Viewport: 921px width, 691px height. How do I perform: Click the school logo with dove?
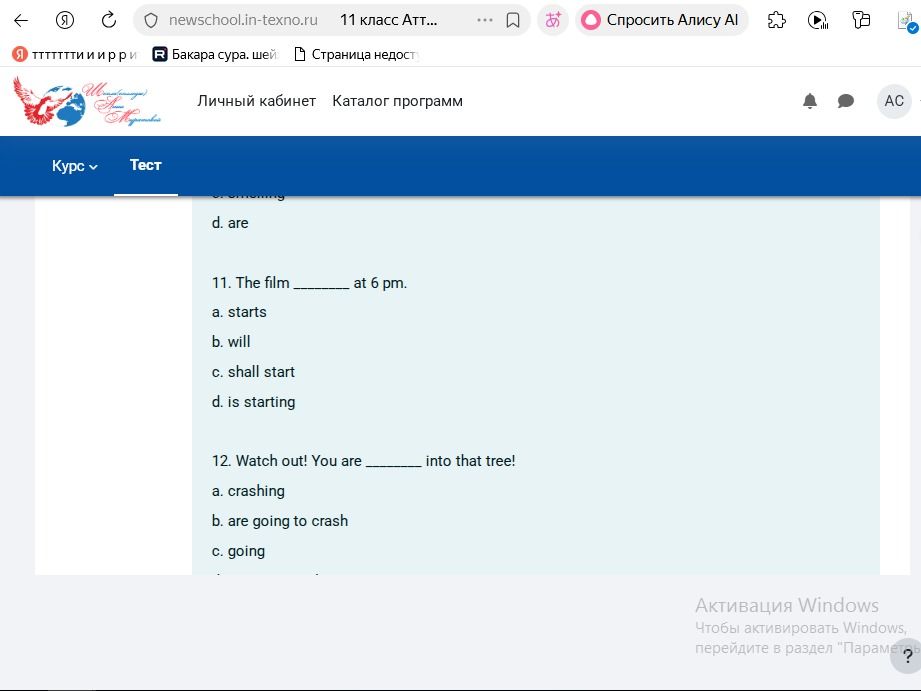pyautogui.click(x=87, y=101)
